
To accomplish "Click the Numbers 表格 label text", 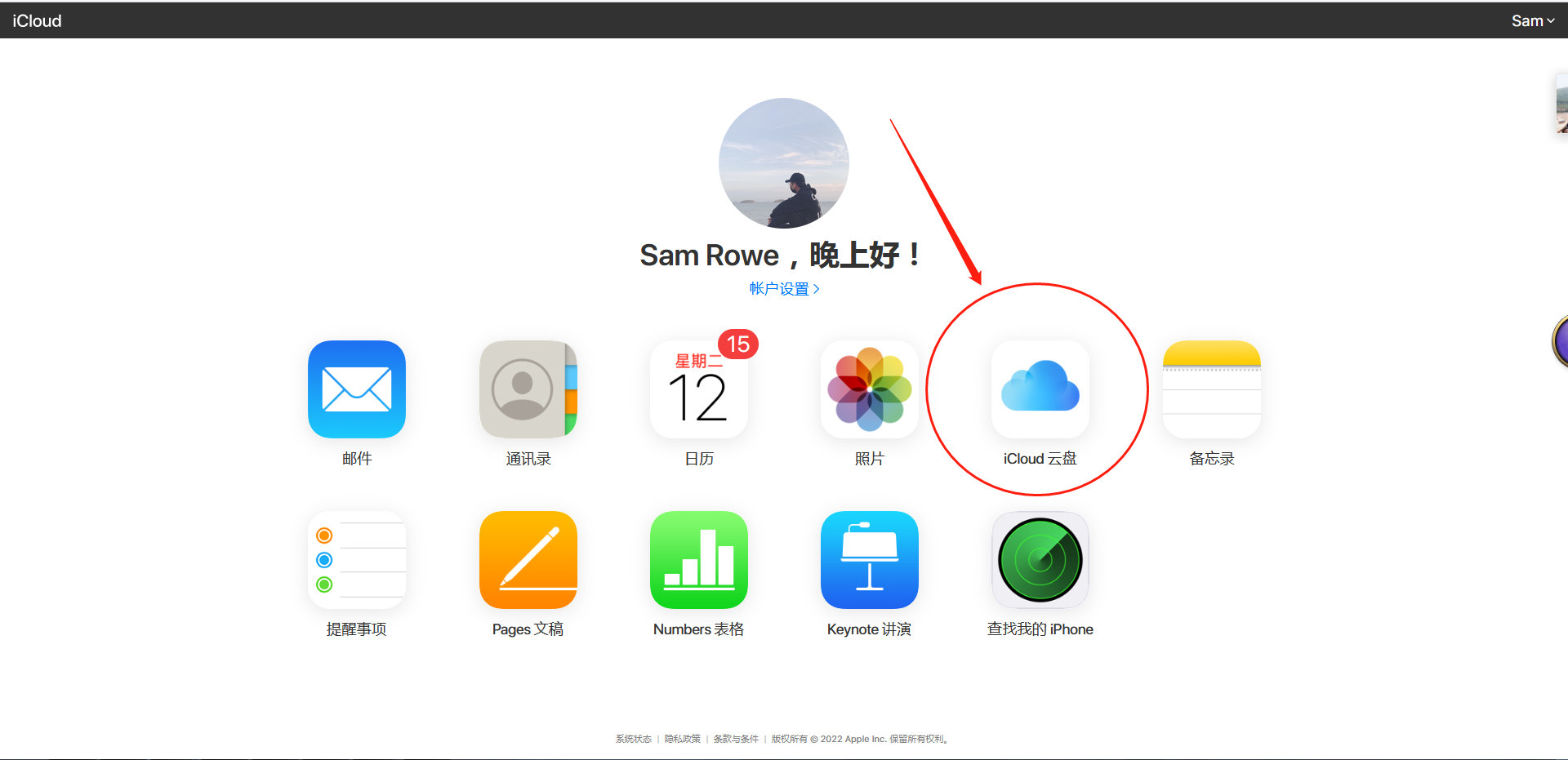I will 699,629.
